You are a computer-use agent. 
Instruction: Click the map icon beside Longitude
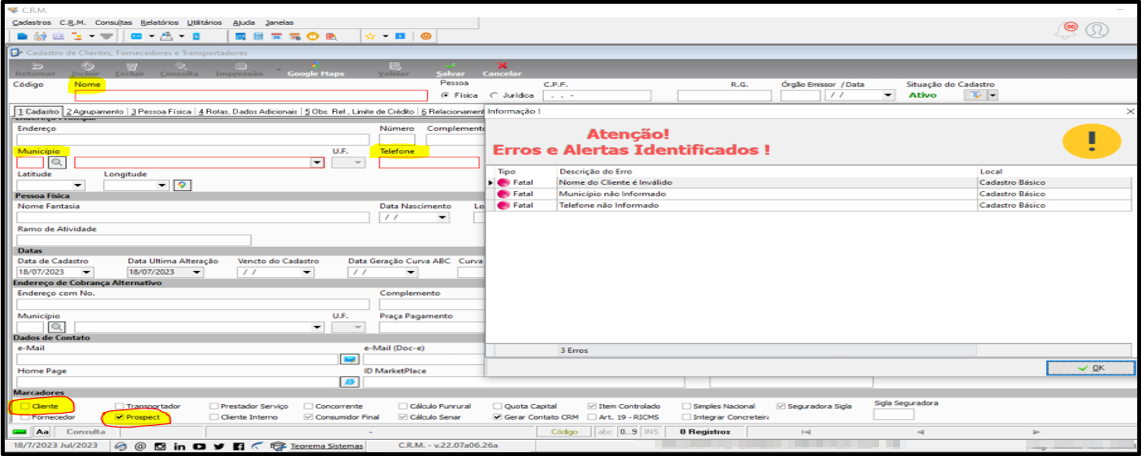click(x=182, y=185)
